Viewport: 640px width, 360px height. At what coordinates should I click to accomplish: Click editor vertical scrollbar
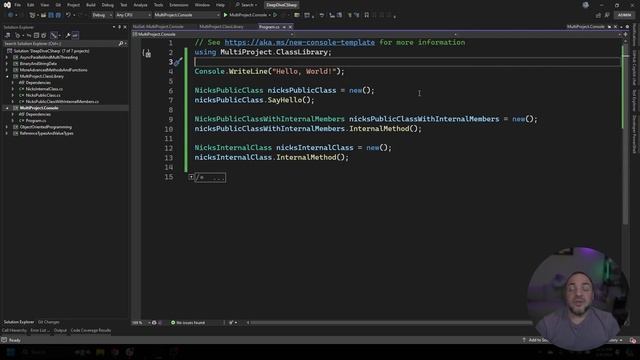pyautogui.click(x=625, y=135)
